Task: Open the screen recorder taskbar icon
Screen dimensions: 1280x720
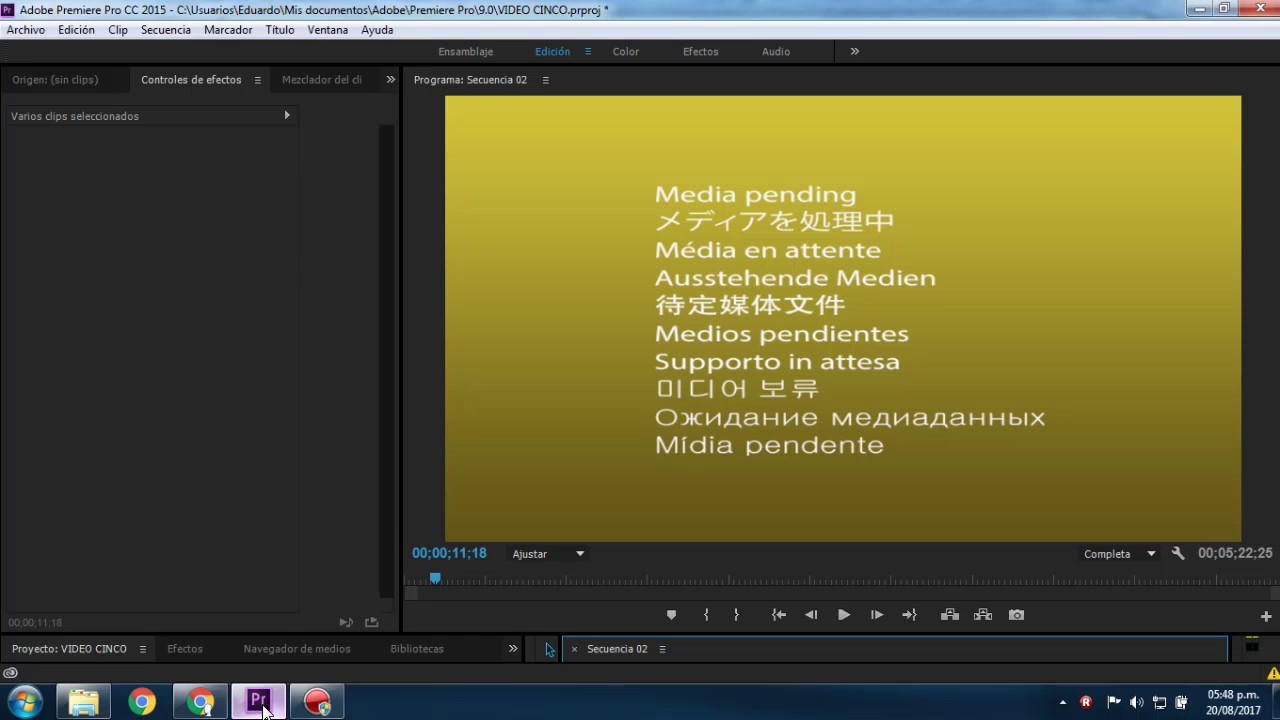Action: pyautogui.click(x=317, y=702)
